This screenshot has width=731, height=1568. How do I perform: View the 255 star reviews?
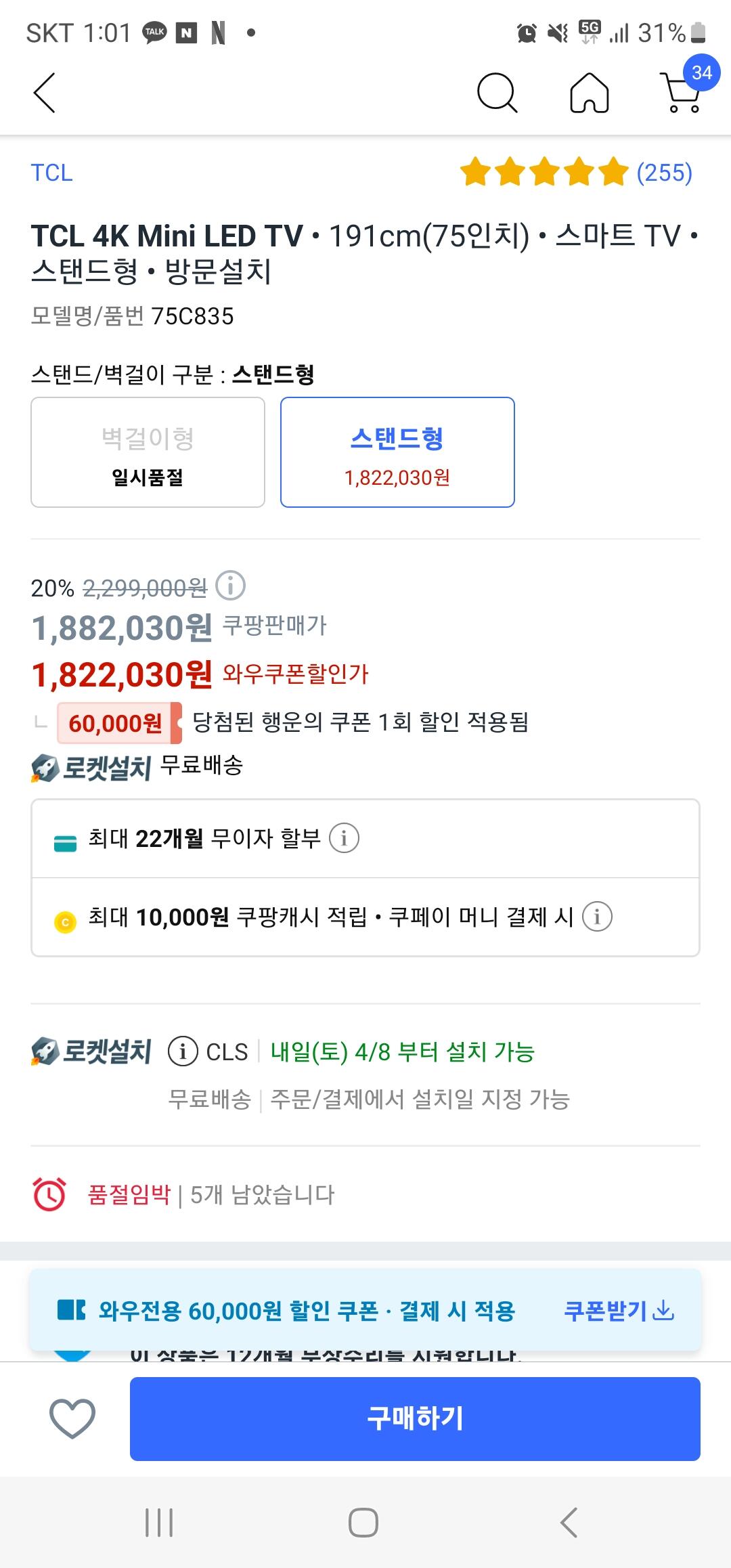point(576,173)
